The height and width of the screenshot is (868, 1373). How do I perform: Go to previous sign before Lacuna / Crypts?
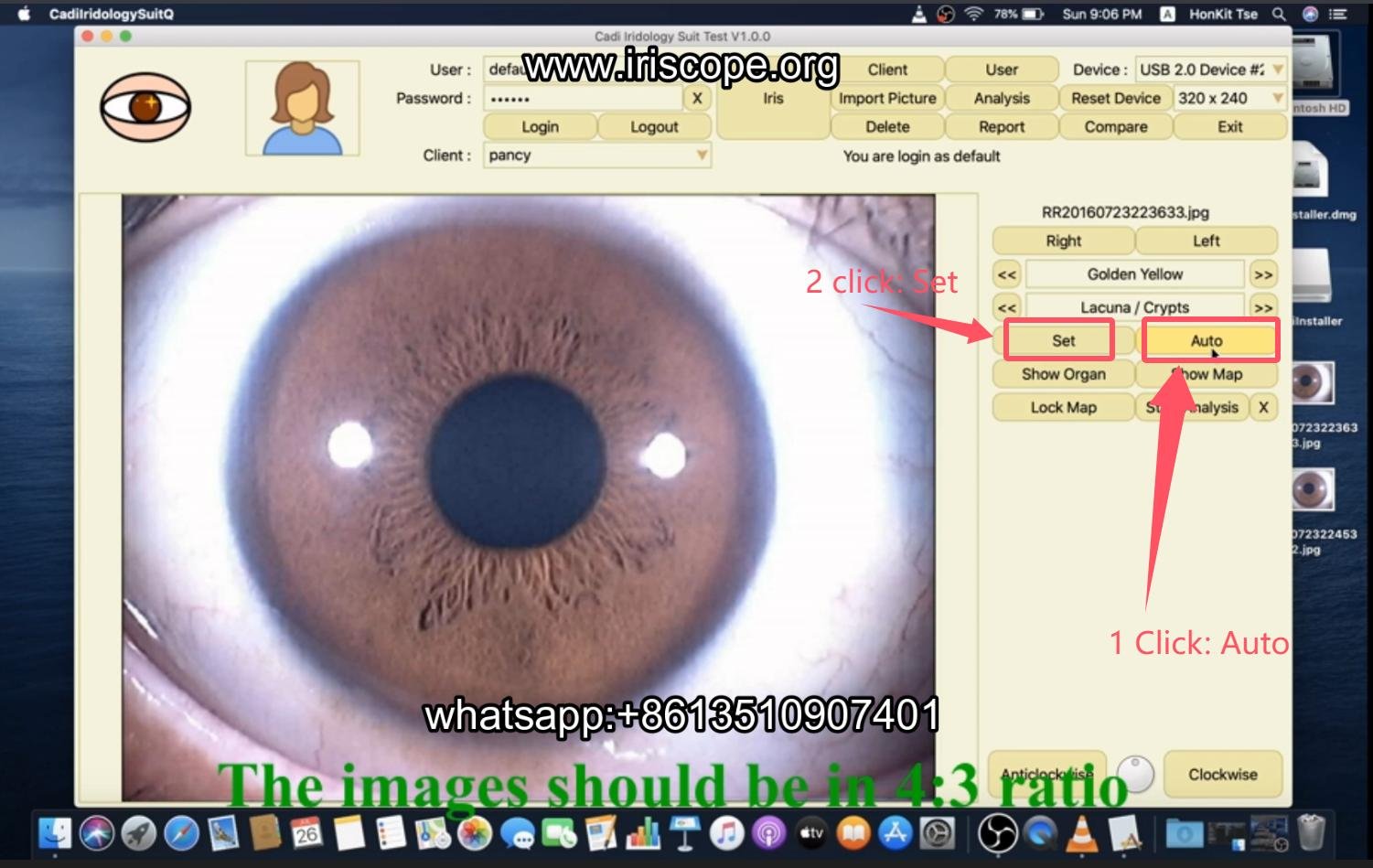coord(1006,308)
